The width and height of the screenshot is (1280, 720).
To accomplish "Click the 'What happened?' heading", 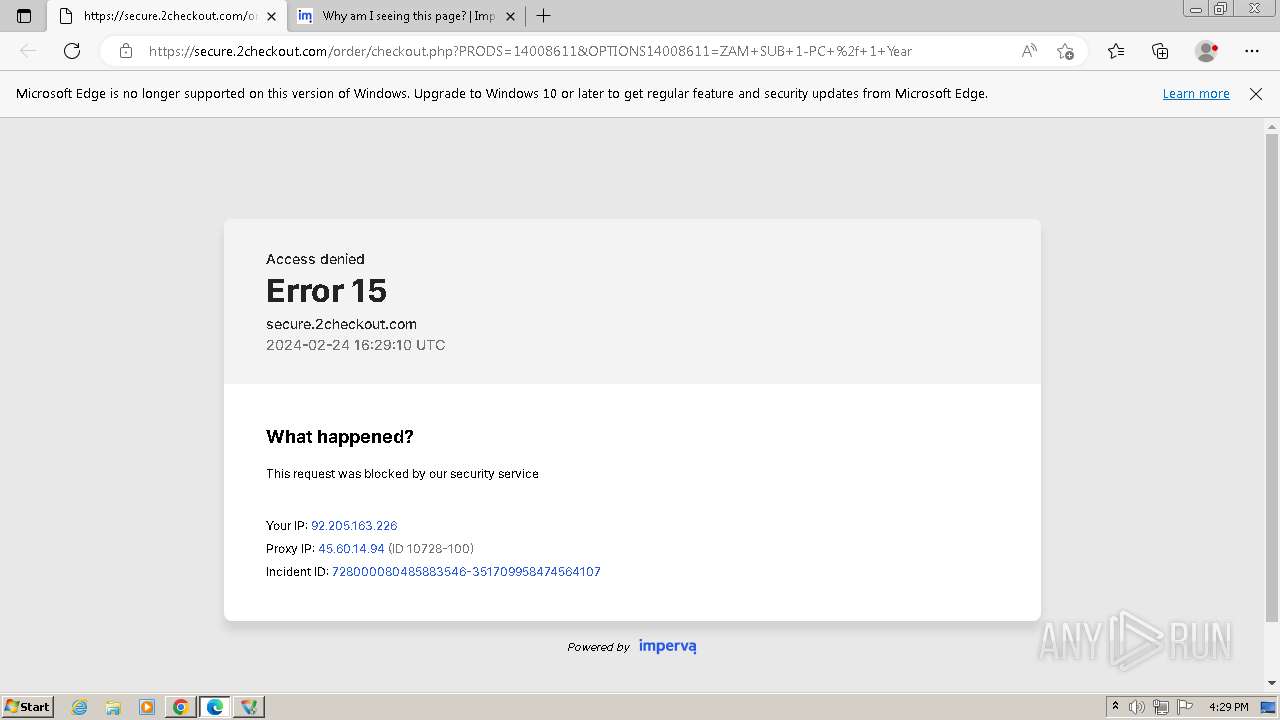I will pyautogui.click(x=340, y=437).
